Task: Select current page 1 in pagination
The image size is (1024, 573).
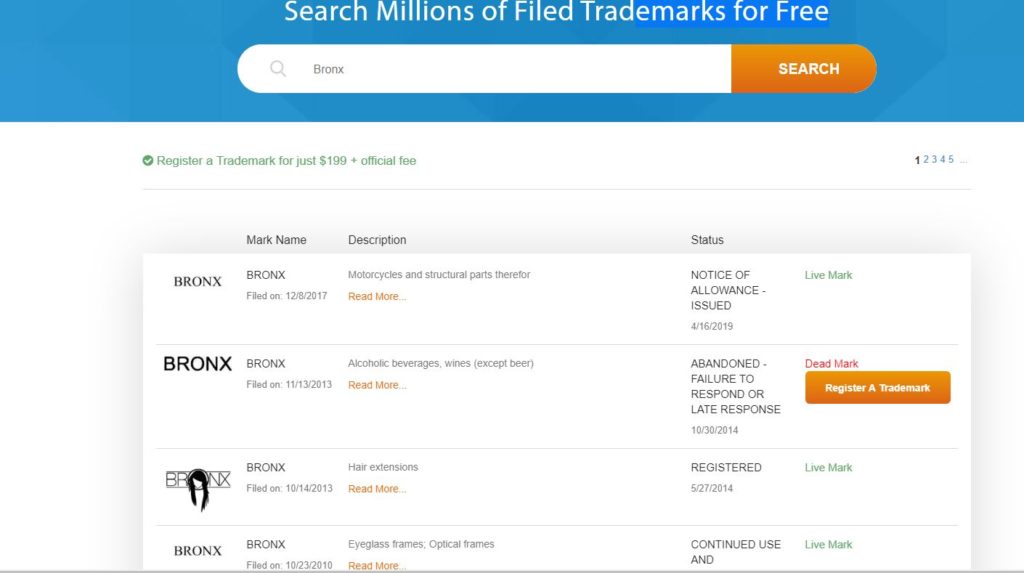Action: coord(918,160)
